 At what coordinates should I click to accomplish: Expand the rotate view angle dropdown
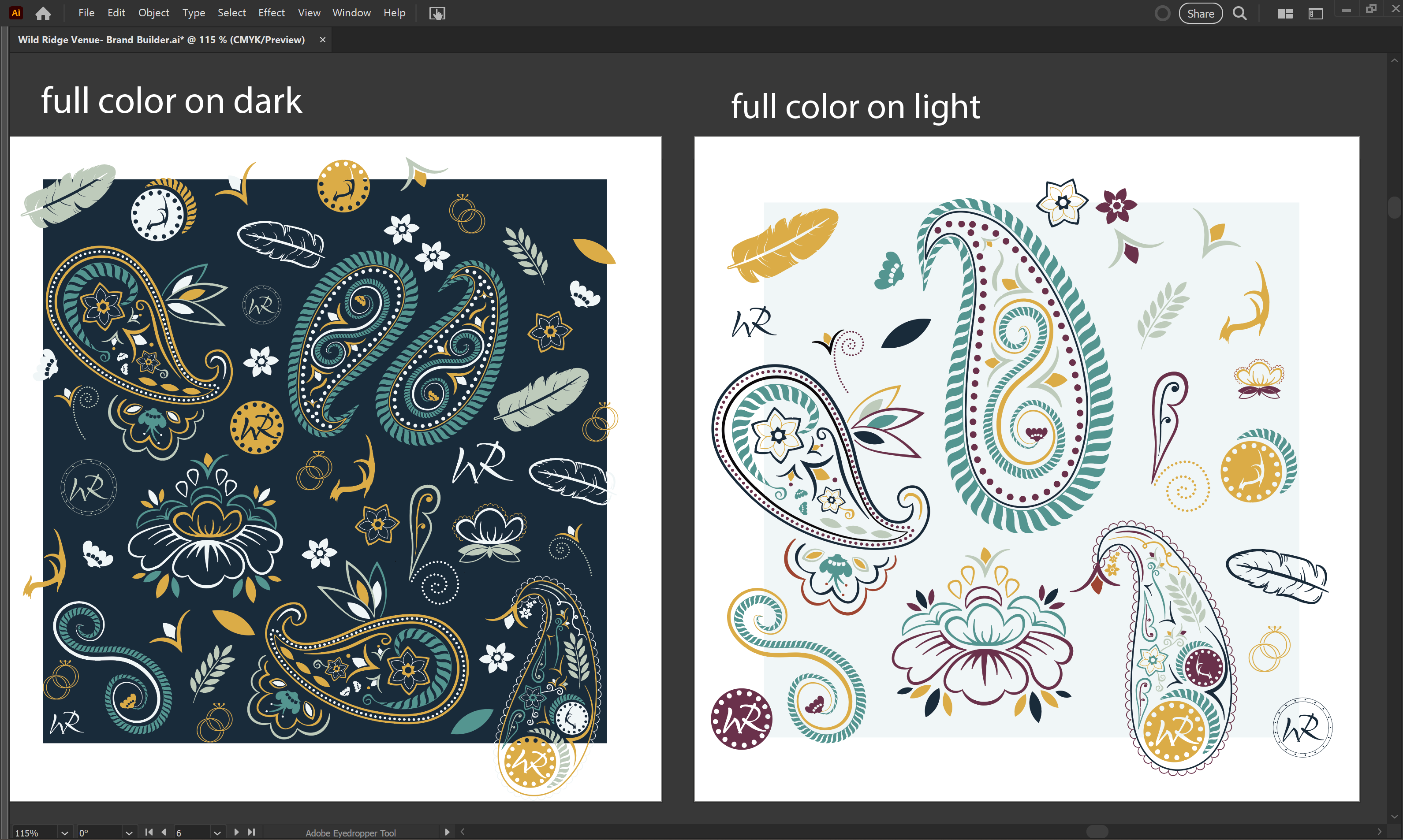click(x=129, y=833)
